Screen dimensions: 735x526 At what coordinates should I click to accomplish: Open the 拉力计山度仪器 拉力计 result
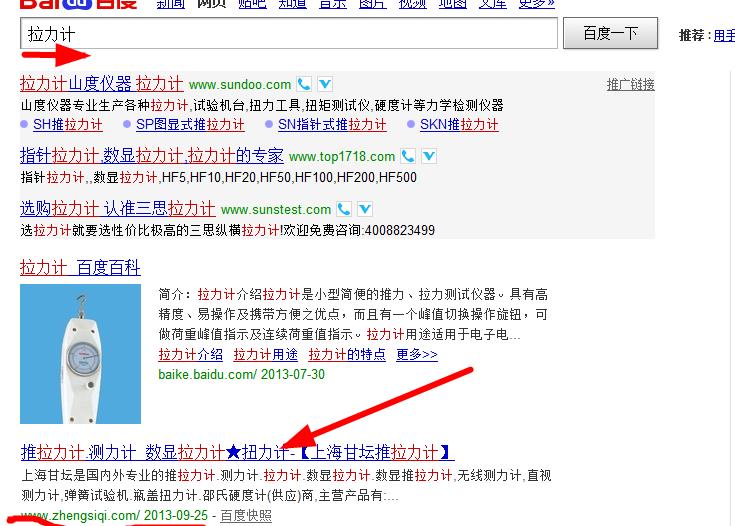pos(102,84)
